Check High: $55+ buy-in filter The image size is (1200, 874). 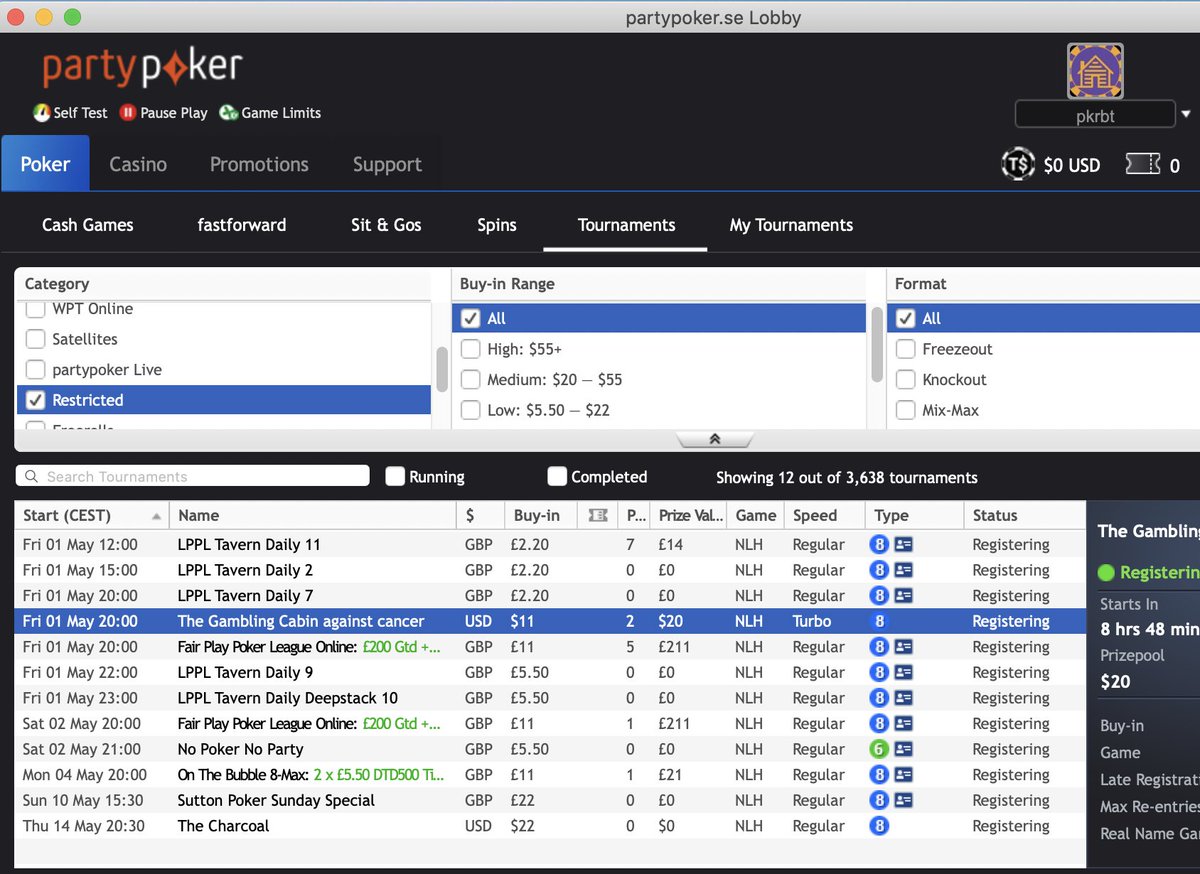pyautogui.click(x=470, y=349)
